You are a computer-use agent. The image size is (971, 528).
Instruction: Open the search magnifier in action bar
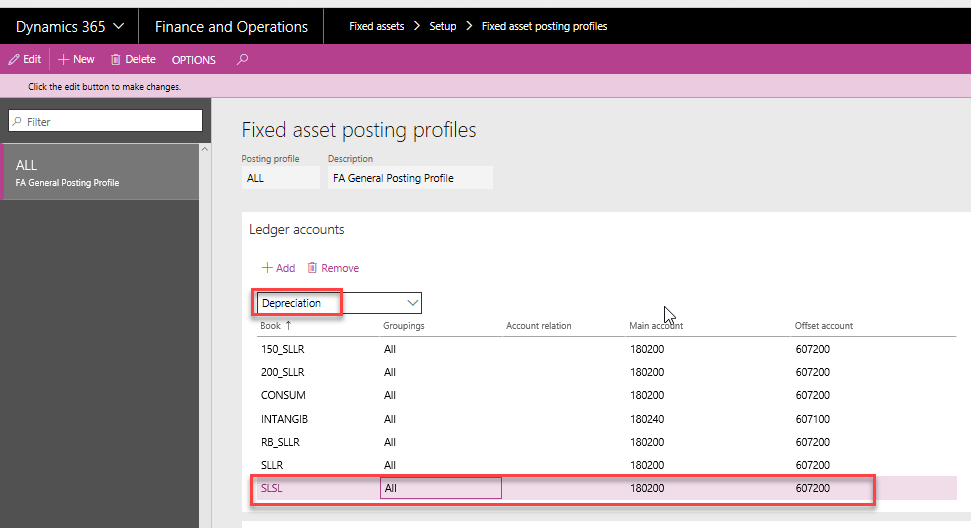tap(242, 60)
